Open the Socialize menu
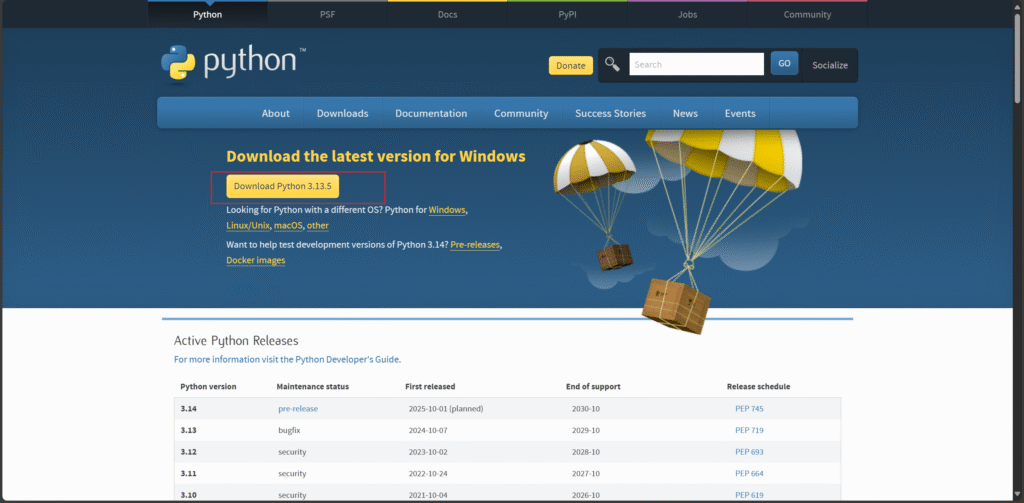The width and height of the screenshot is (1024, 503). pyautogui.click(x=830, y=65)
